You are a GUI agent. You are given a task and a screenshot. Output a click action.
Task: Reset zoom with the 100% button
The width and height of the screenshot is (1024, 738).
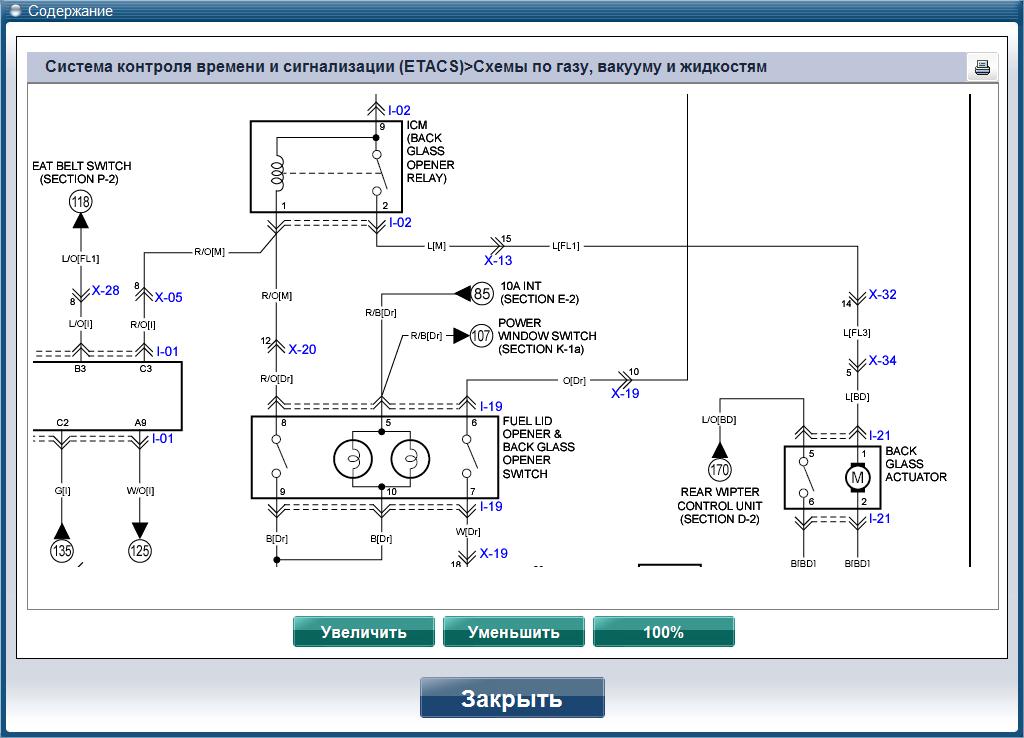pyautogui.click(x=663, y=632)
